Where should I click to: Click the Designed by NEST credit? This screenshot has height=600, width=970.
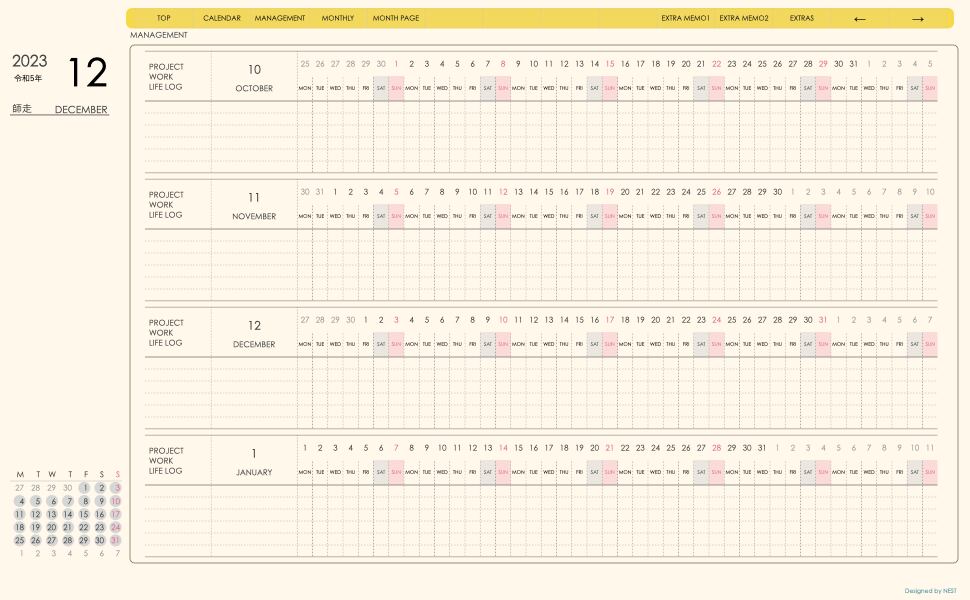click(930, 591)
